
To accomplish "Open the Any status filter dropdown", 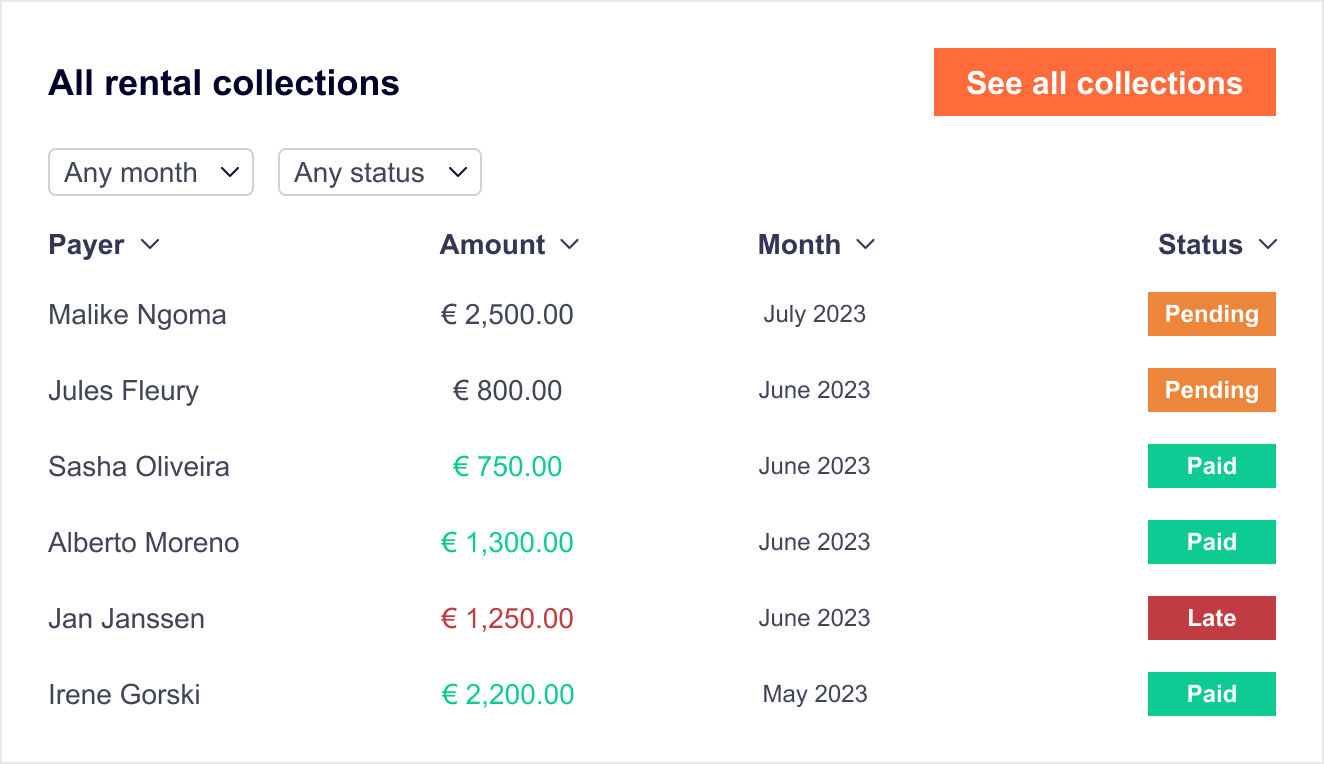I will pyautogui.click(x=379, y=172).
